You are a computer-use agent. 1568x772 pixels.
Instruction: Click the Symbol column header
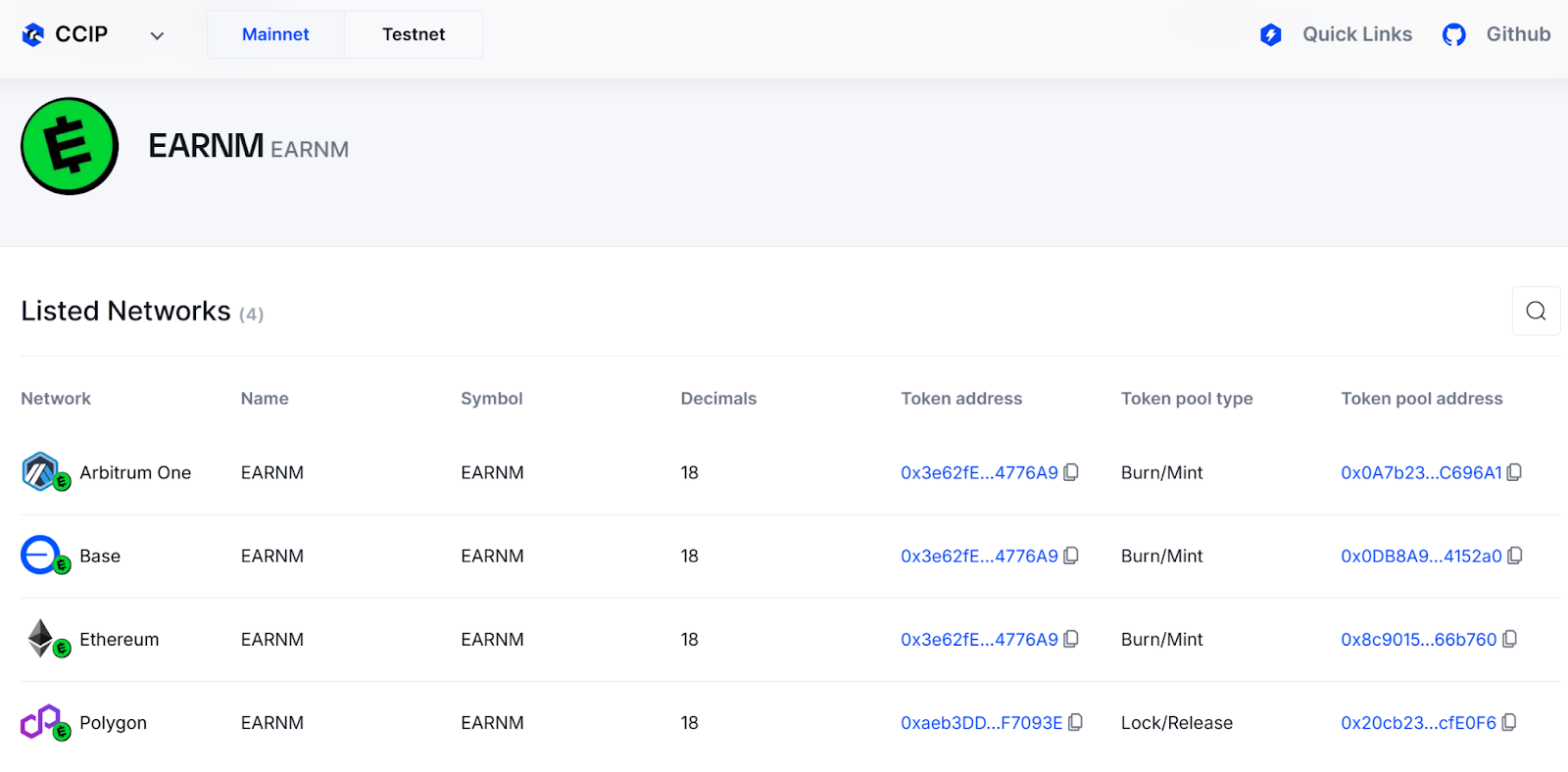pyautogui.click(x=492, y=399)
